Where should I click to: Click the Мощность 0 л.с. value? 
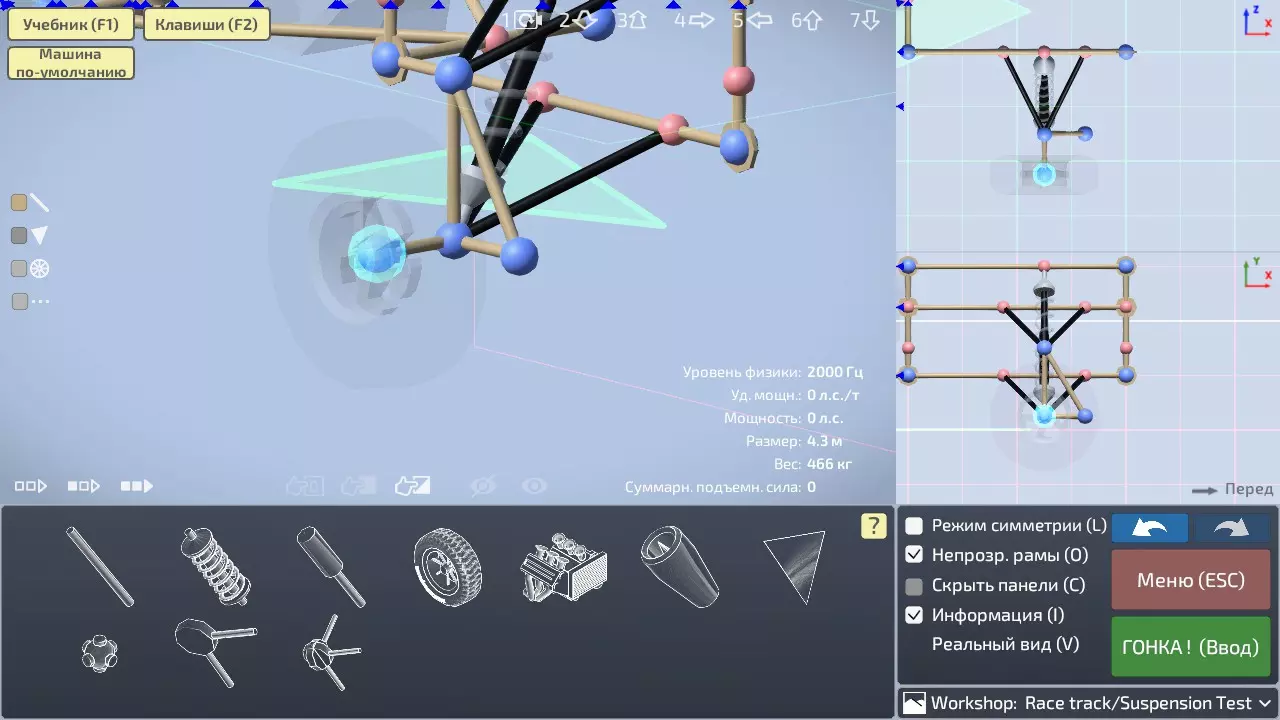click(x=826, y=418)
